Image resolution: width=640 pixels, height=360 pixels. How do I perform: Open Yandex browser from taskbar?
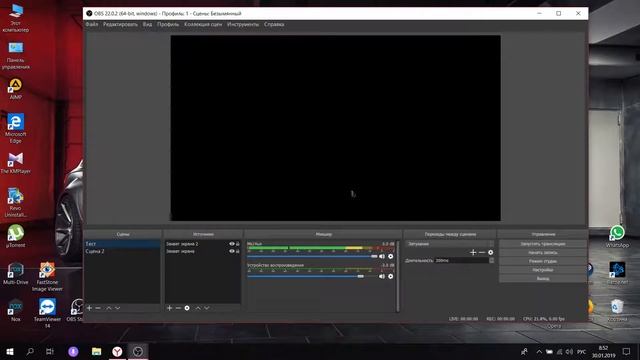click(x=117, y=351)
